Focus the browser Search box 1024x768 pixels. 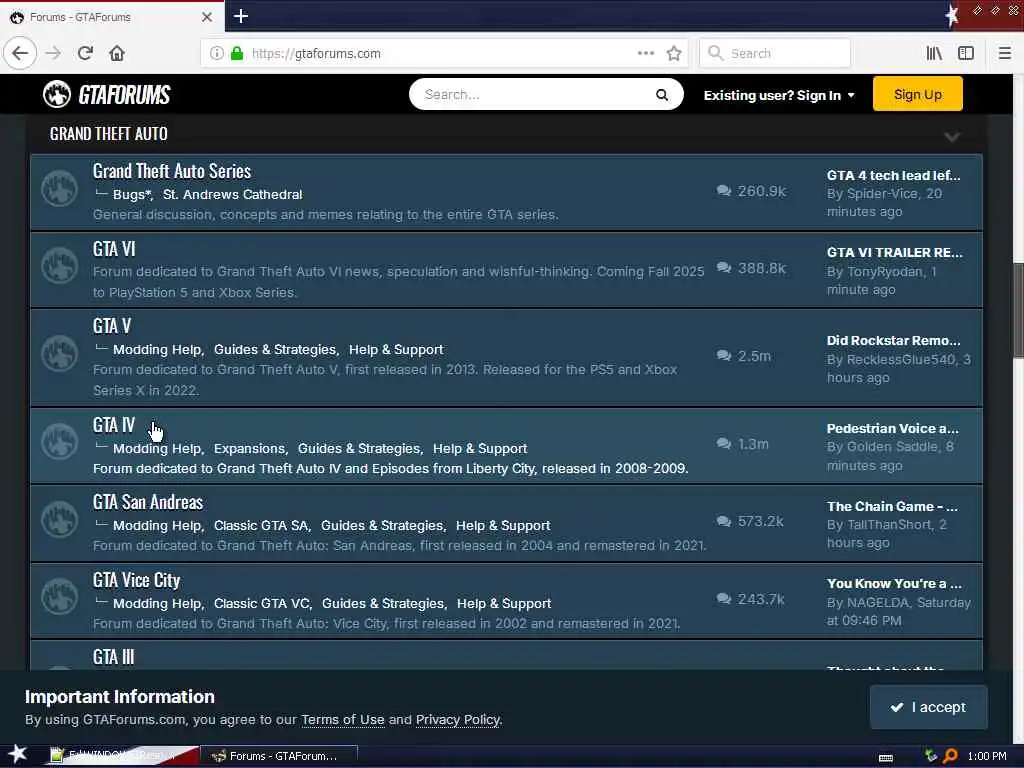(x=775, y=53)
